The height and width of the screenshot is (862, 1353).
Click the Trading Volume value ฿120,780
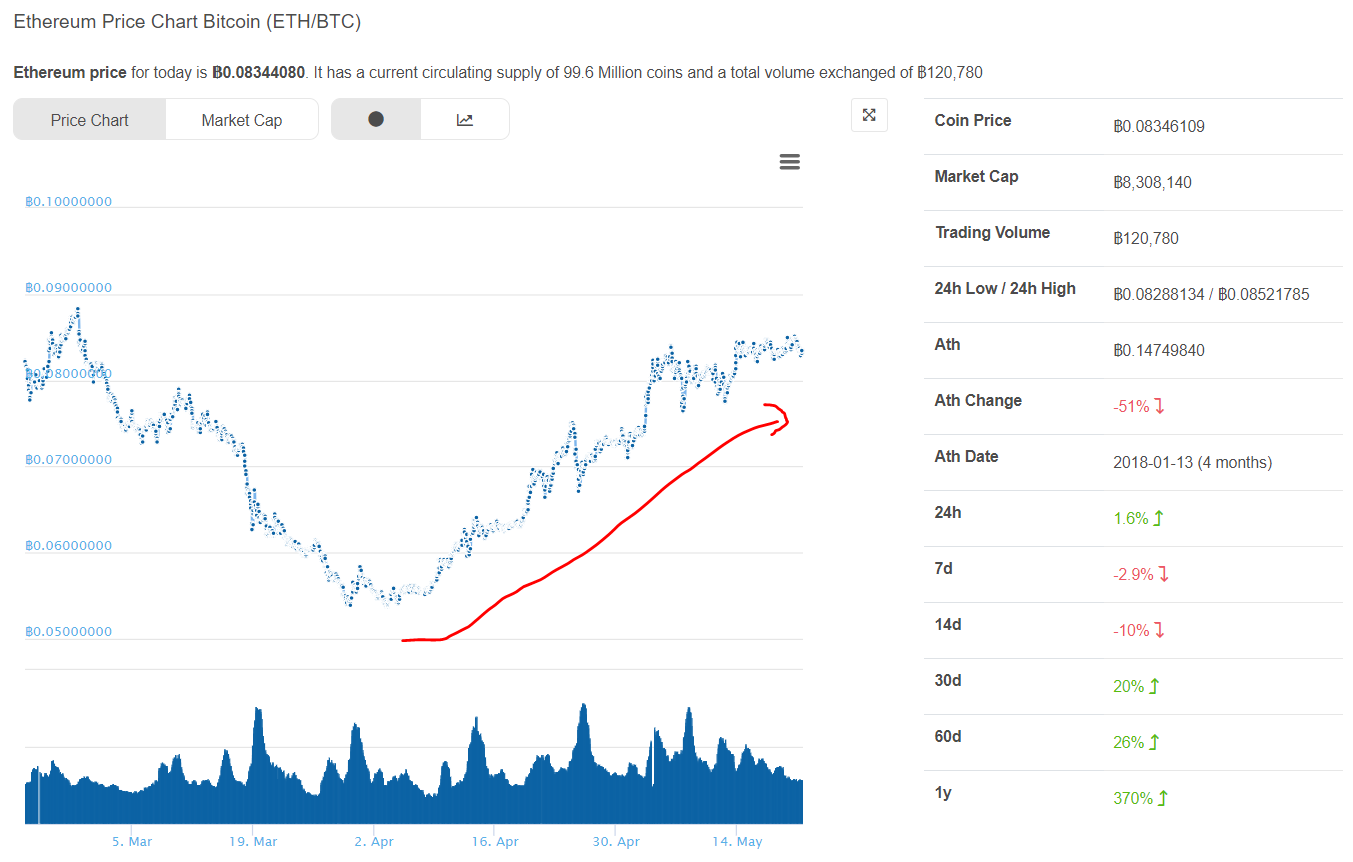point(1145,239)
